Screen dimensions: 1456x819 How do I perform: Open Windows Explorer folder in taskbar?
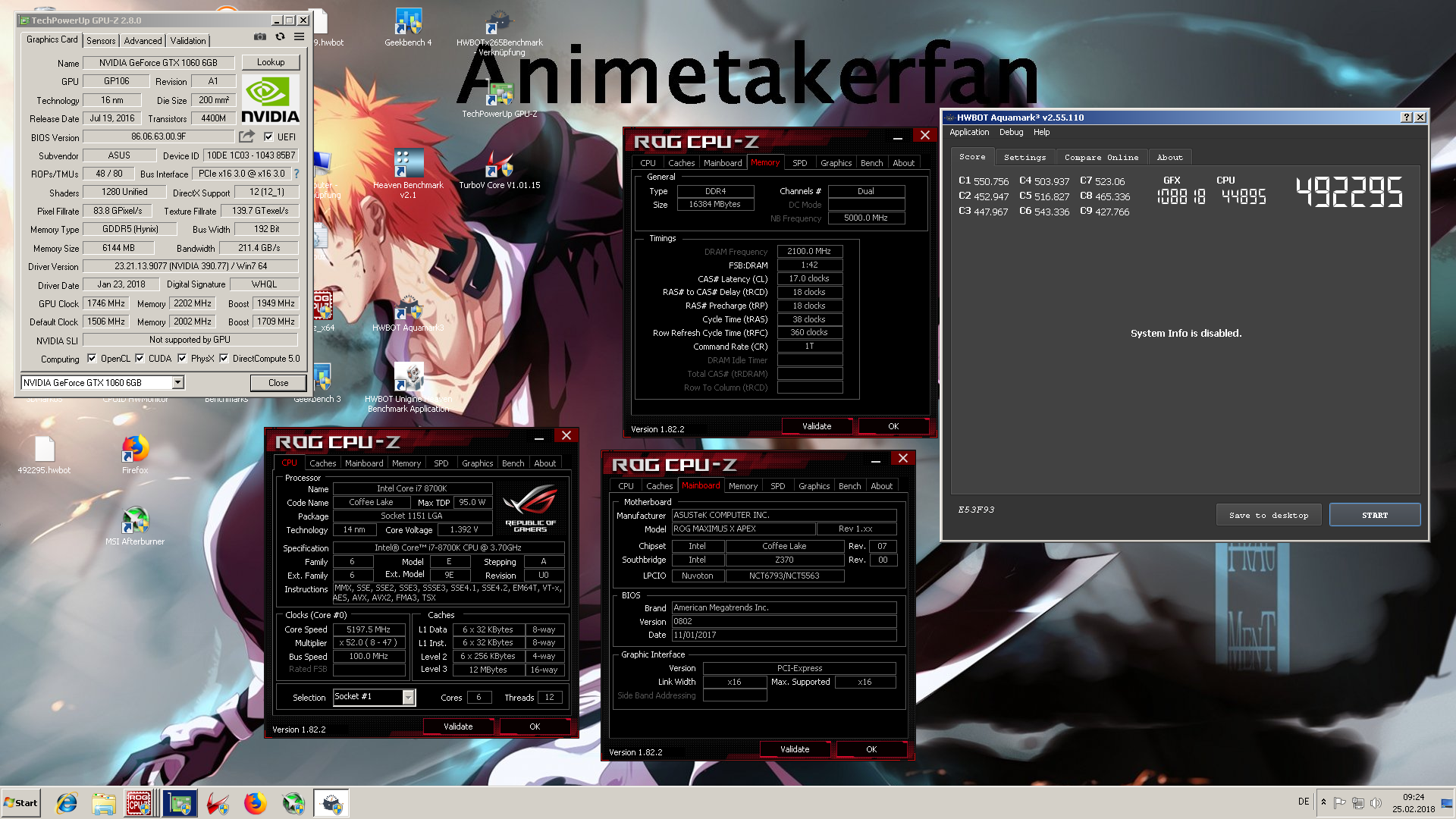(x=104, y=803)
